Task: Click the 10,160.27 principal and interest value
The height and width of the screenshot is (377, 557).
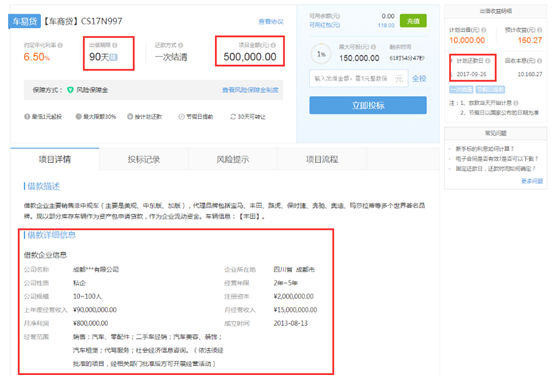Action: [x=530, y=74]
